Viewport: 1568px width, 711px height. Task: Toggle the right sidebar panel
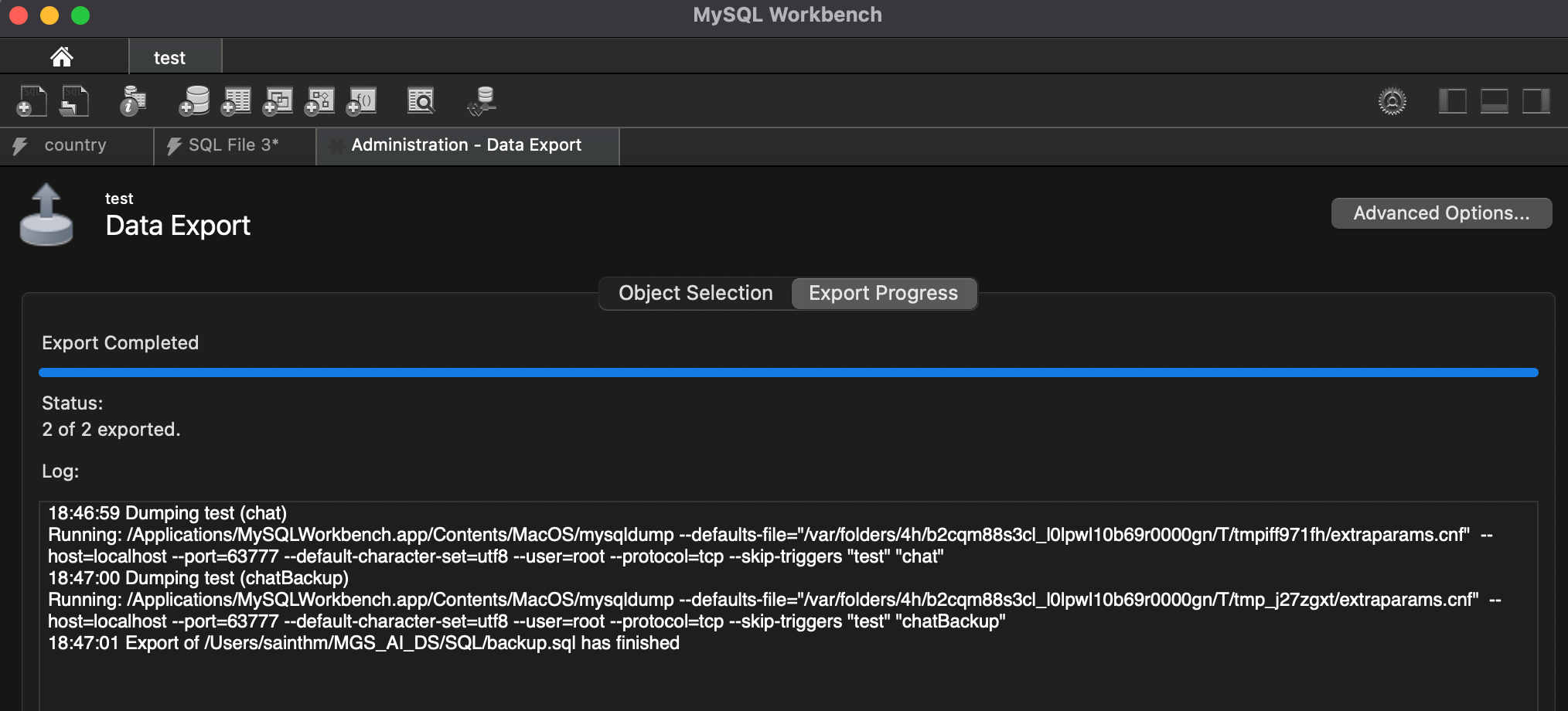click(x=1536, y=101)
